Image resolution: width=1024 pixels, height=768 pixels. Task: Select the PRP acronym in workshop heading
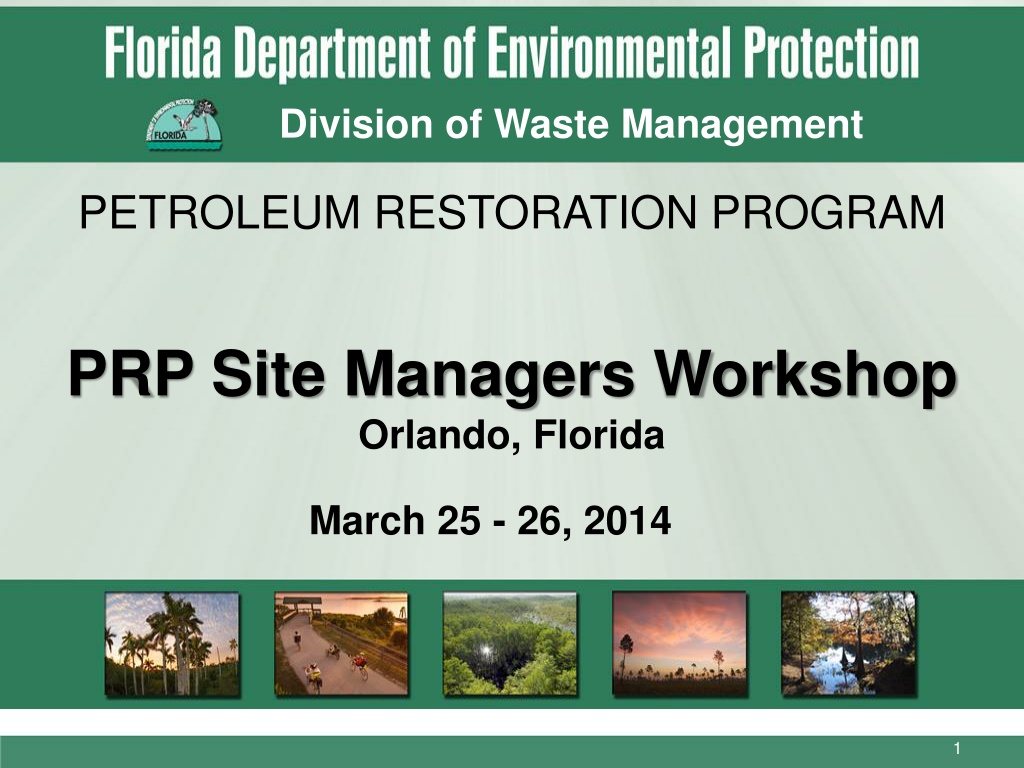point(131,373)
